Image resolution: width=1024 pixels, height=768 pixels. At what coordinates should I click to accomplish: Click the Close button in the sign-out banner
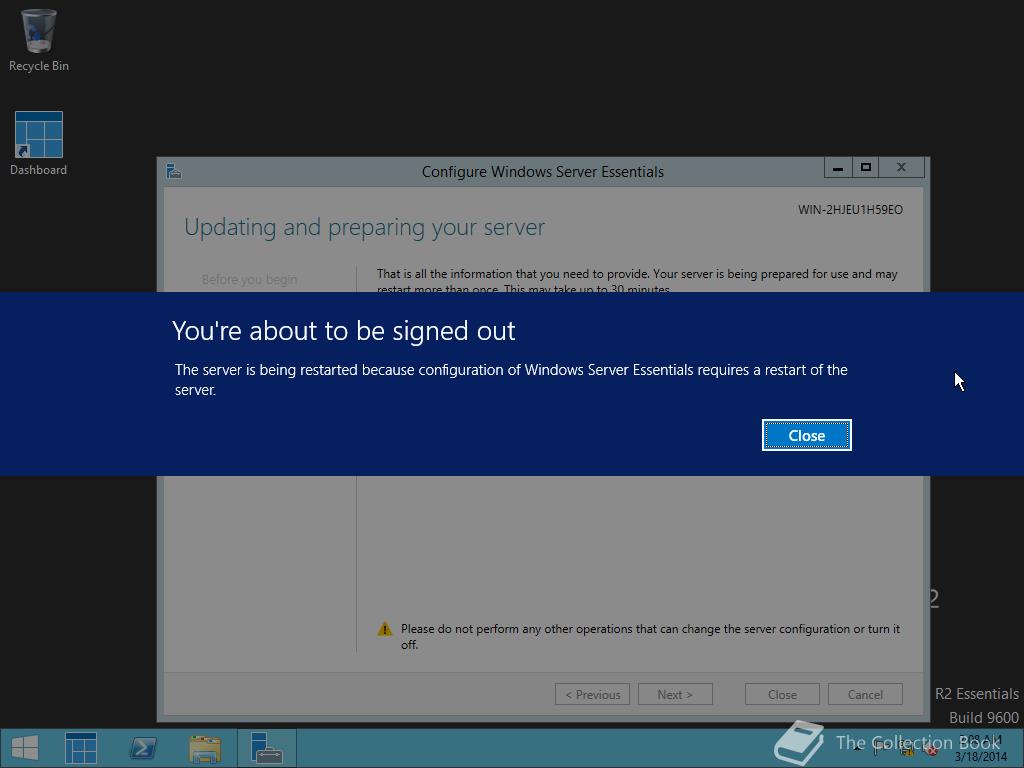pos(807,435)
